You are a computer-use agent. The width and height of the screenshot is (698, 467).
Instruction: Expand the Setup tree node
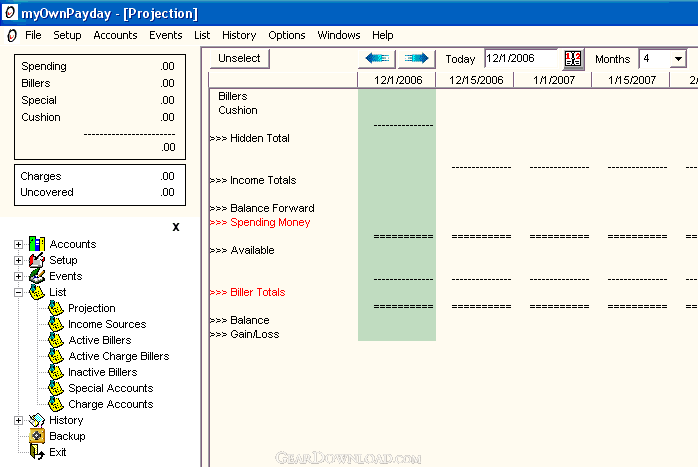coord(18,260)
